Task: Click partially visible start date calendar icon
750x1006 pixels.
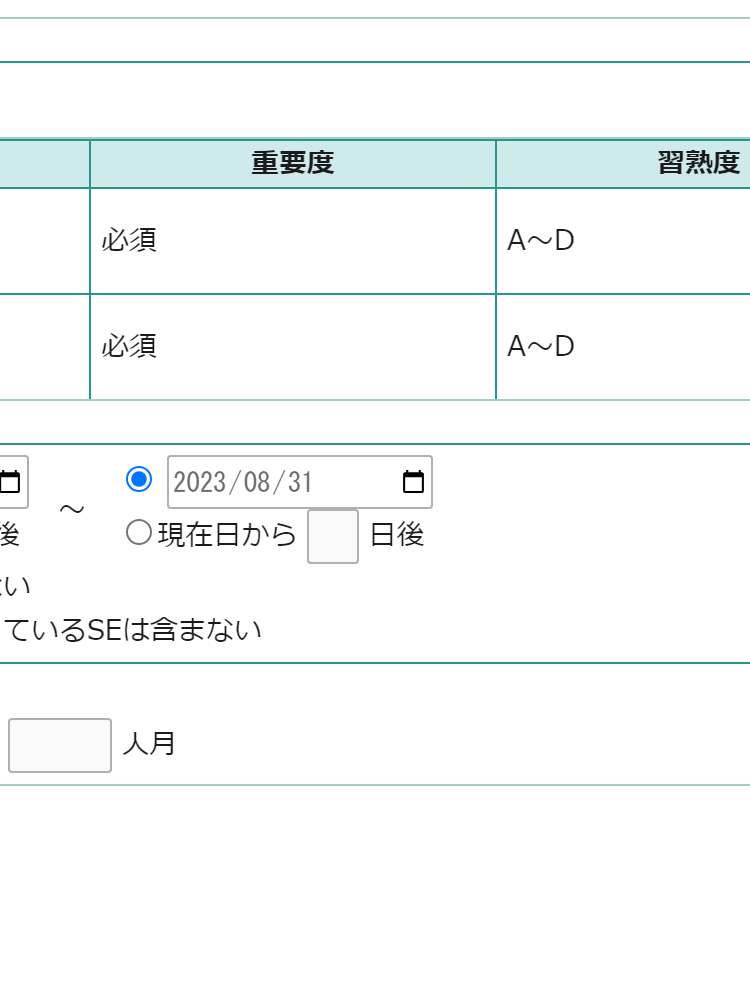Action: (x=10, y=482)
